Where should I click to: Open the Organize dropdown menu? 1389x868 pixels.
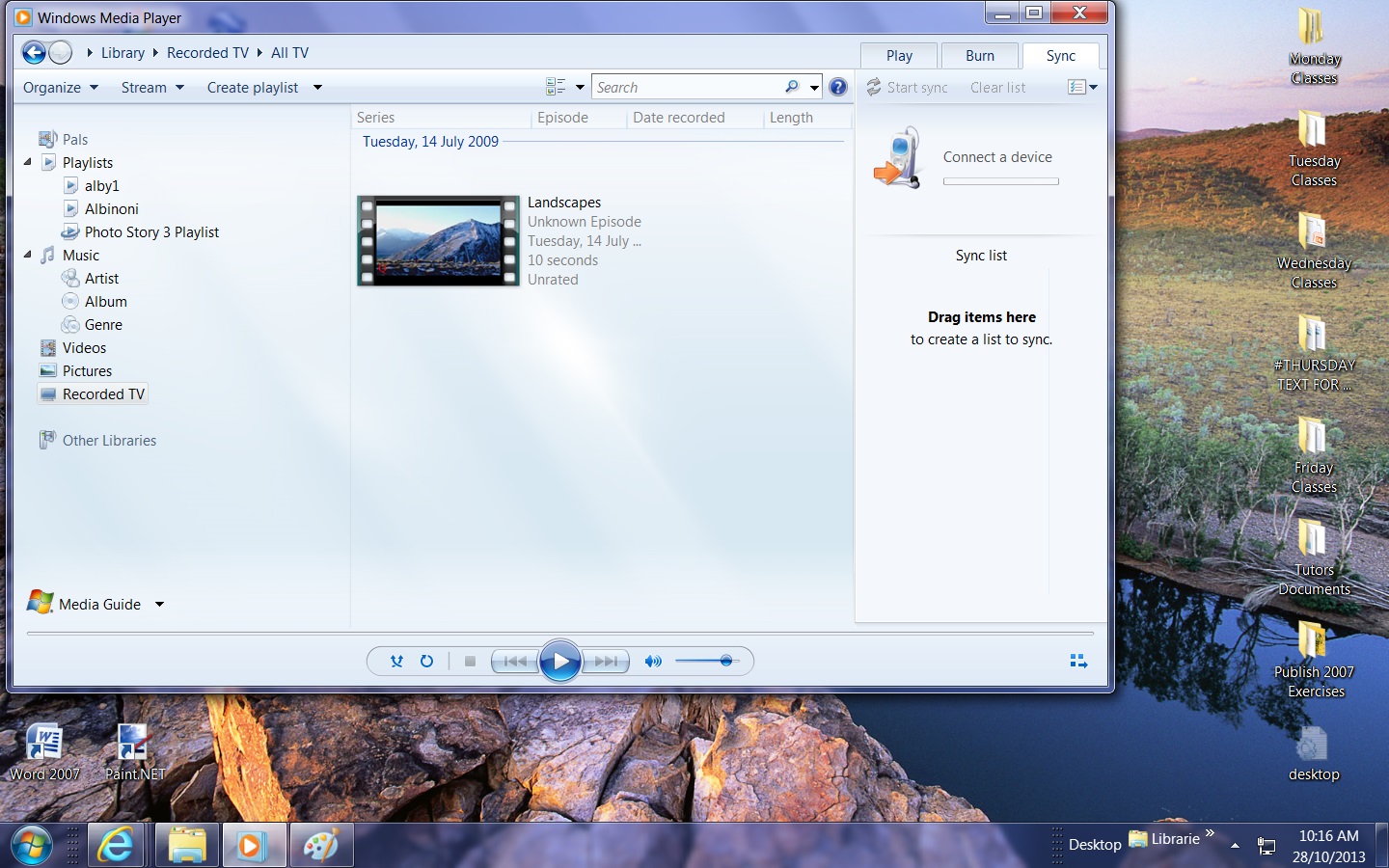[60, 88]
